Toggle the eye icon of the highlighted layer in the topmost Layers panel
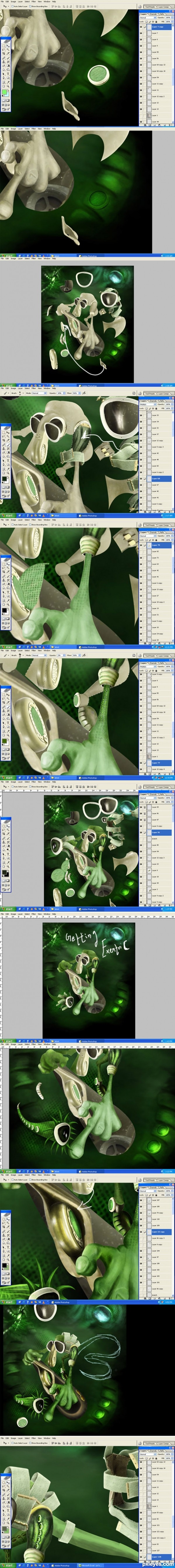Screen dimensions: 175x1568 (141, 27)
